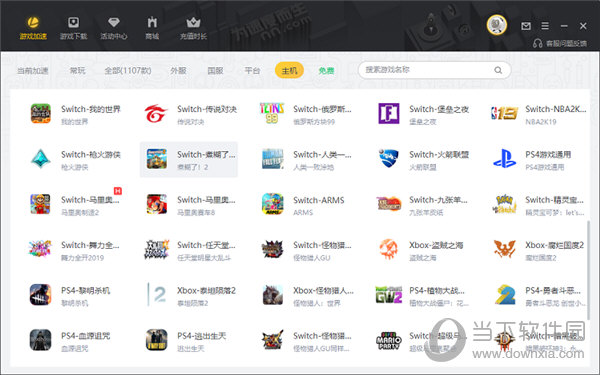Select the Switch-我的世界 Minecraft icon

point(41,114)
